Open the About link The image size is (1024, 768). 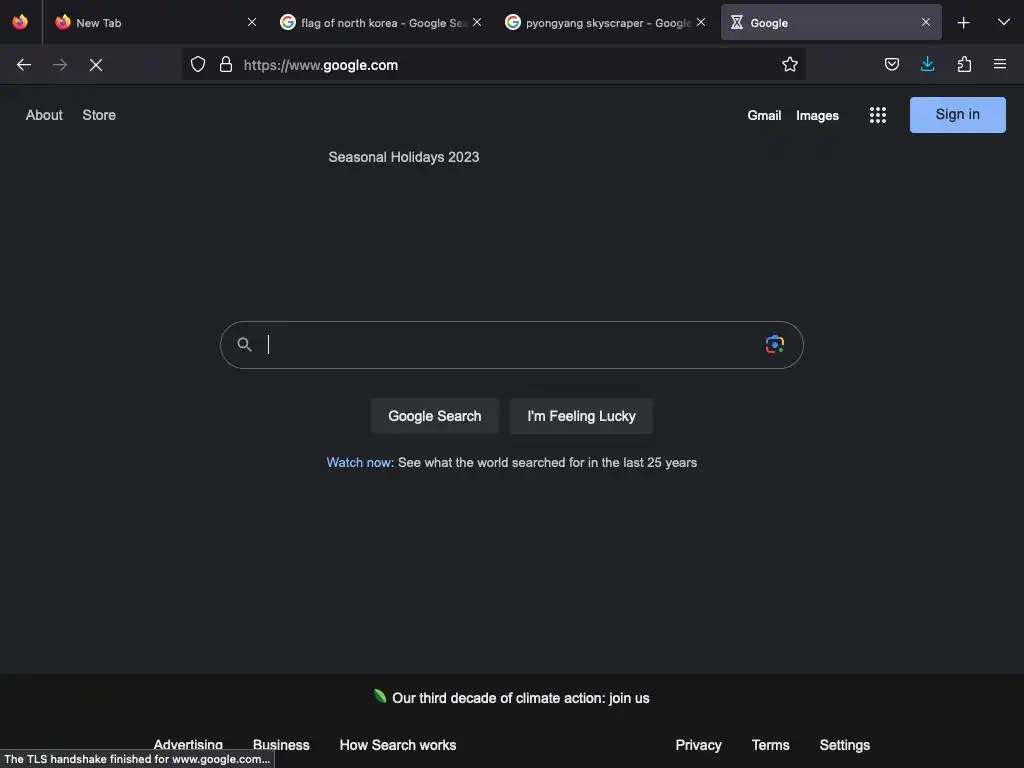coord(44,115)
